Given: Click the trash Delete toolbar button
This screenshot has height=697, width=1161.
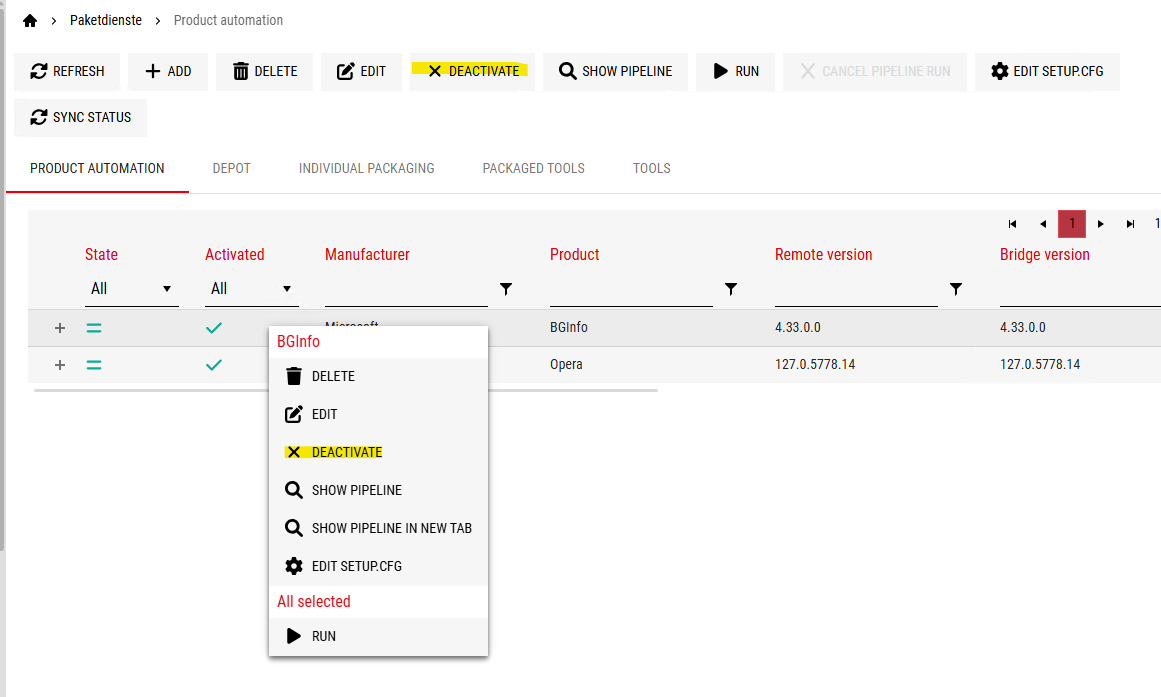Looking at the screenshot, I should (264, 72).
